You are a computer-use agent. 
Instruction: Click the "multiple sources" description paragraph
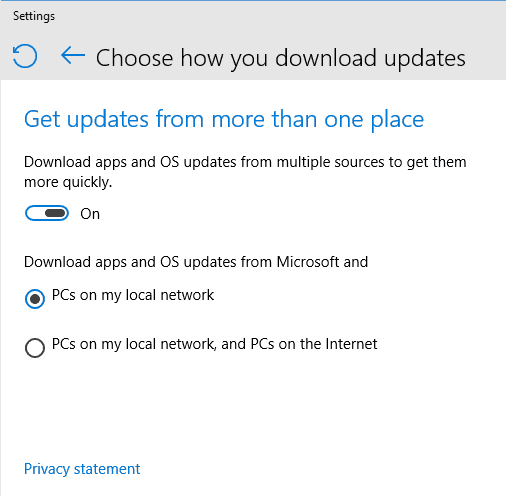click(x=245, y=172)
